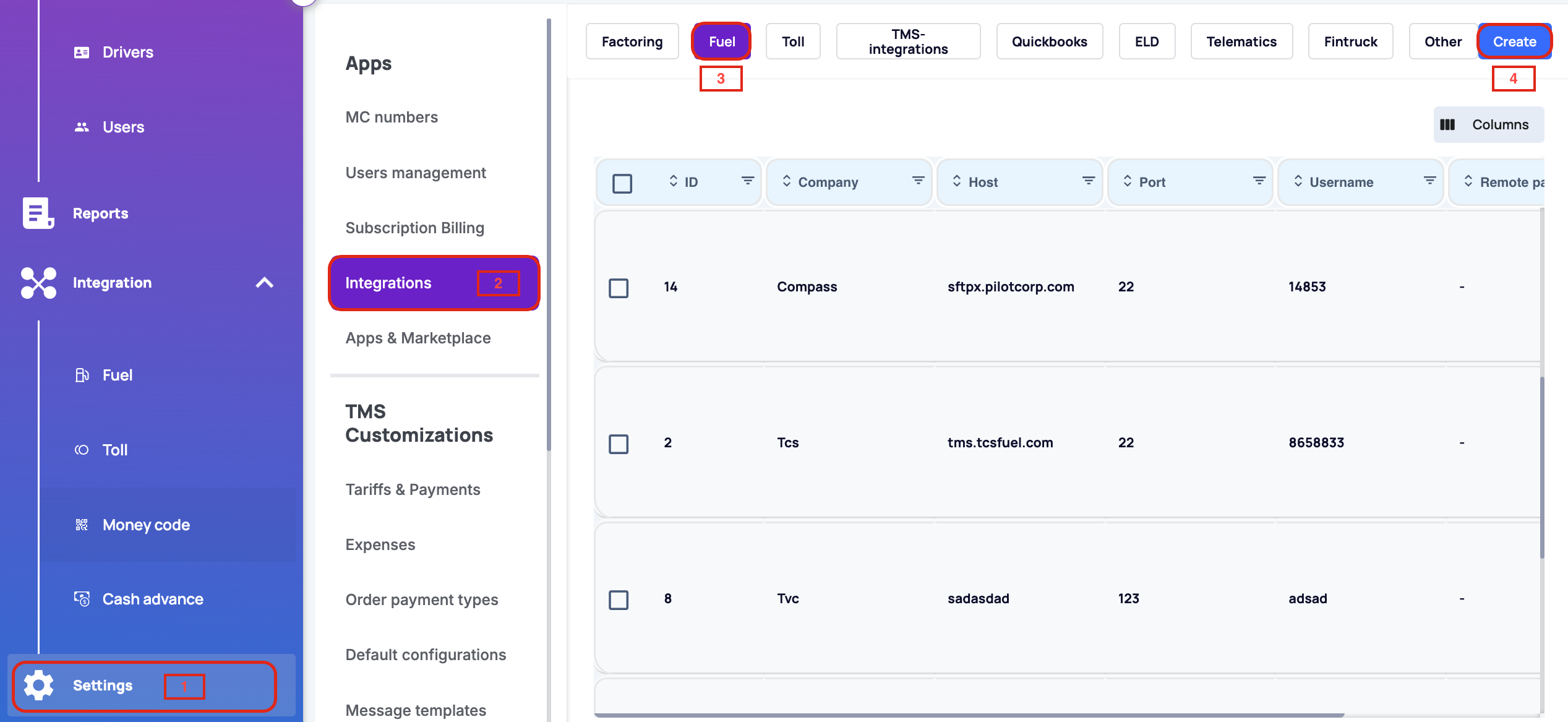Click host tms.tcsfuel.com cell
The width and height of the screenshot is (1568, 722).
(1000, 442)
